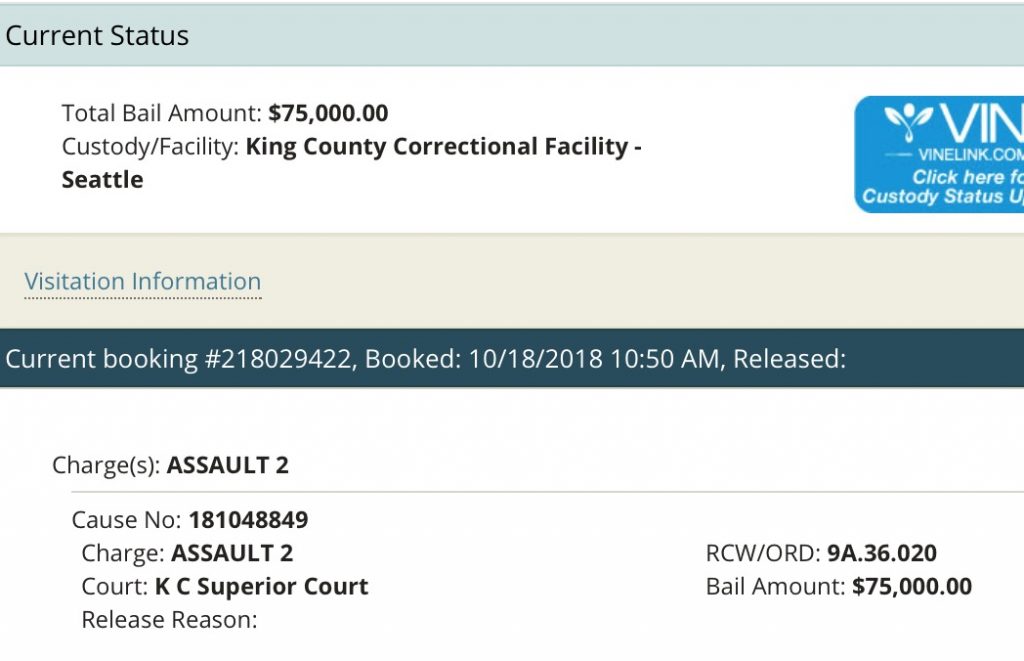Image resolution: width=1024 pixels, height=661 pixels.
Task: Click the Total Bail Amount $75,000.00 value
Action: (328, 113)
